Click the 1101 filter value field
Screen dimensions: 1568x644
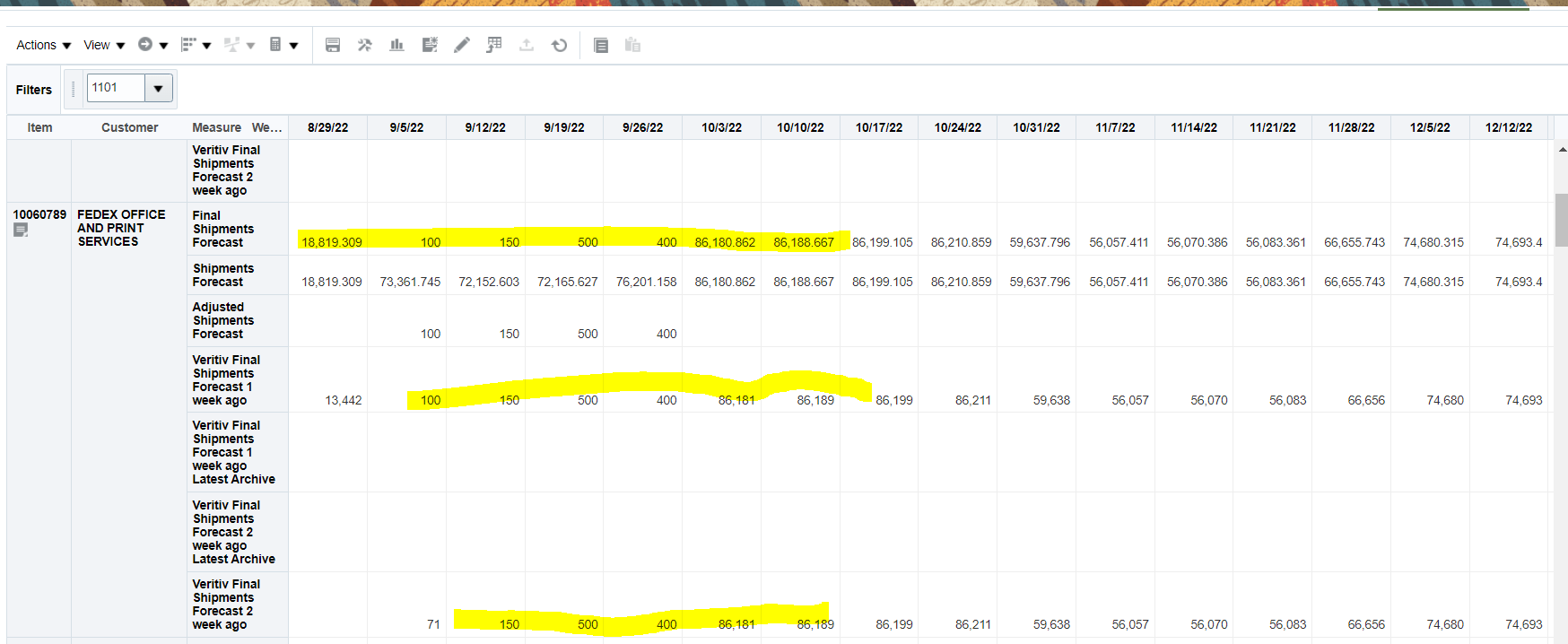pos(116,88)
